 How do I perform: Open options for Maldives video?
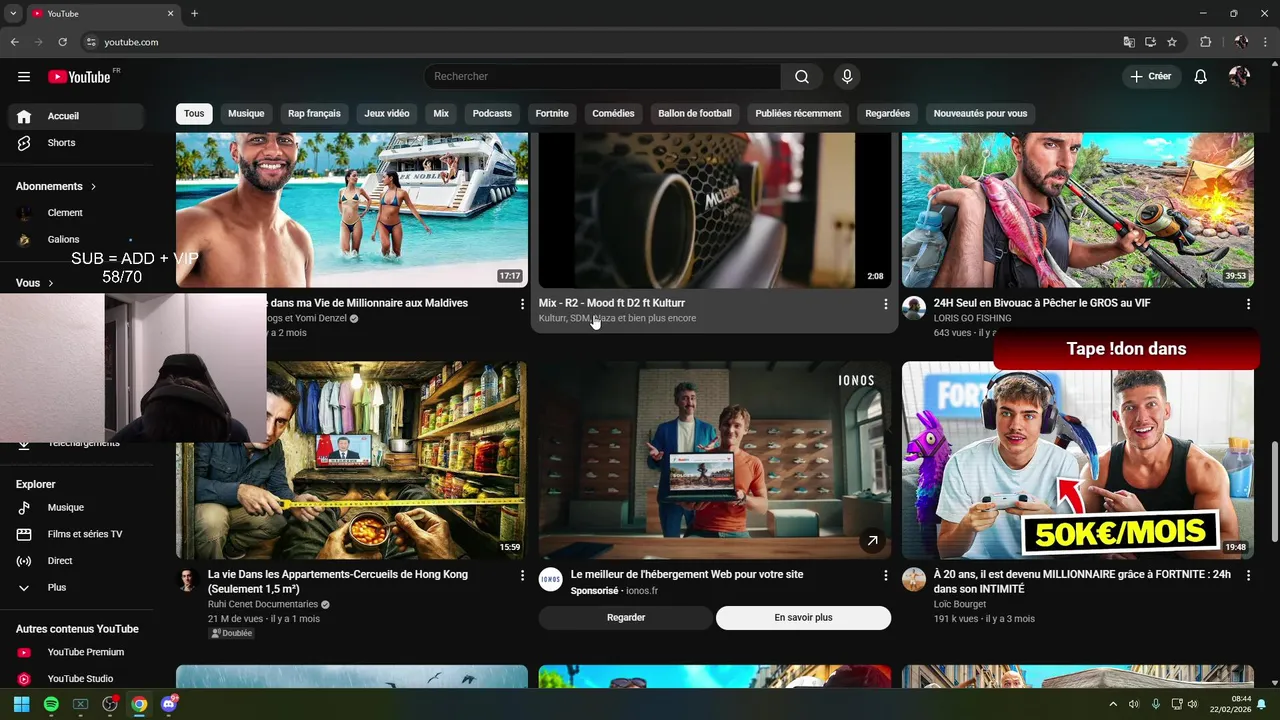[x=522, y=303]
